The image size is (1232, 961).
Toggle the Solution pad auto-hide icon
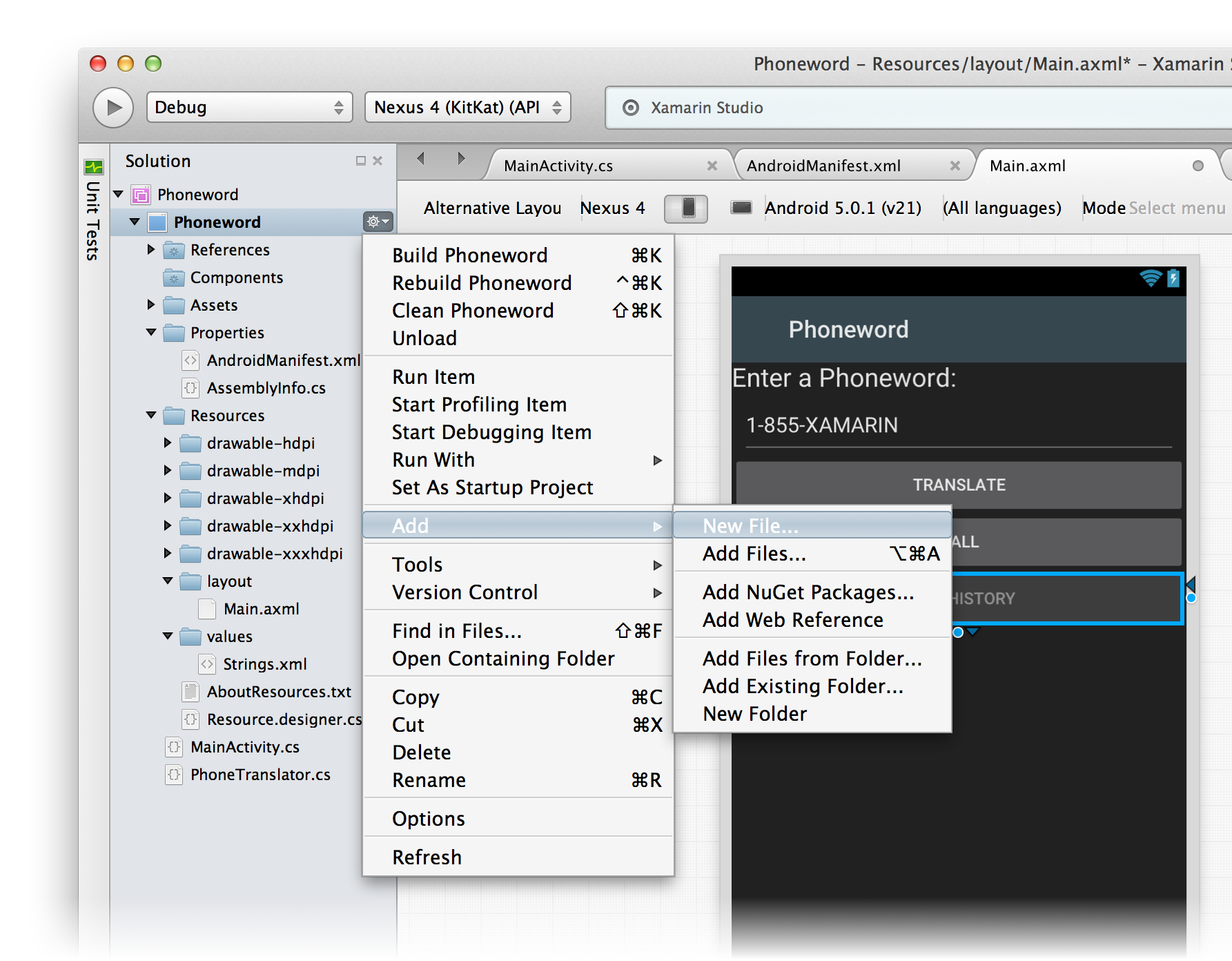(x=360, y=161)
